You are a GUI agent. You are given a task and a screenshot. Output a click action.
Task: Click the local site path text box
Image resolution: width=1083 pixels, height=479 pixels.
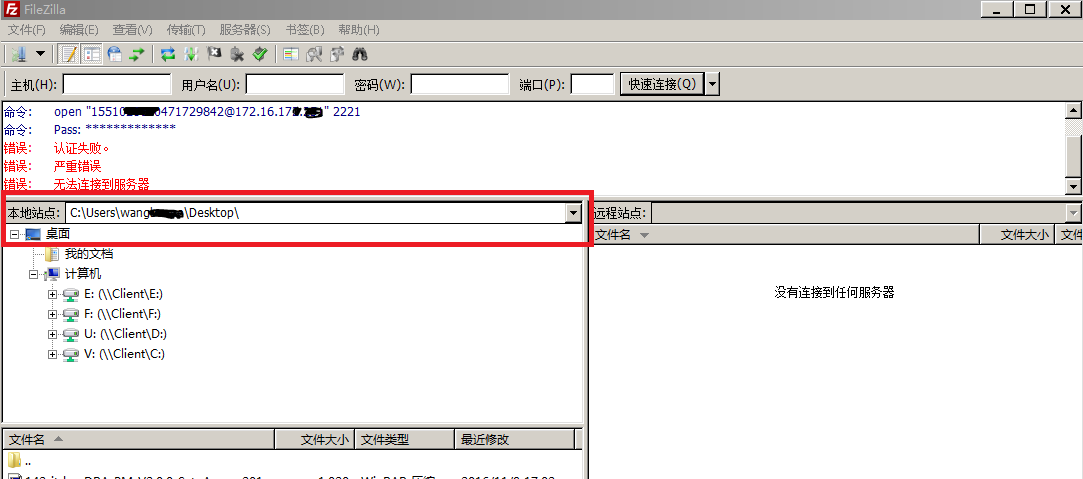pyautogui.click(x=316, y=213)
